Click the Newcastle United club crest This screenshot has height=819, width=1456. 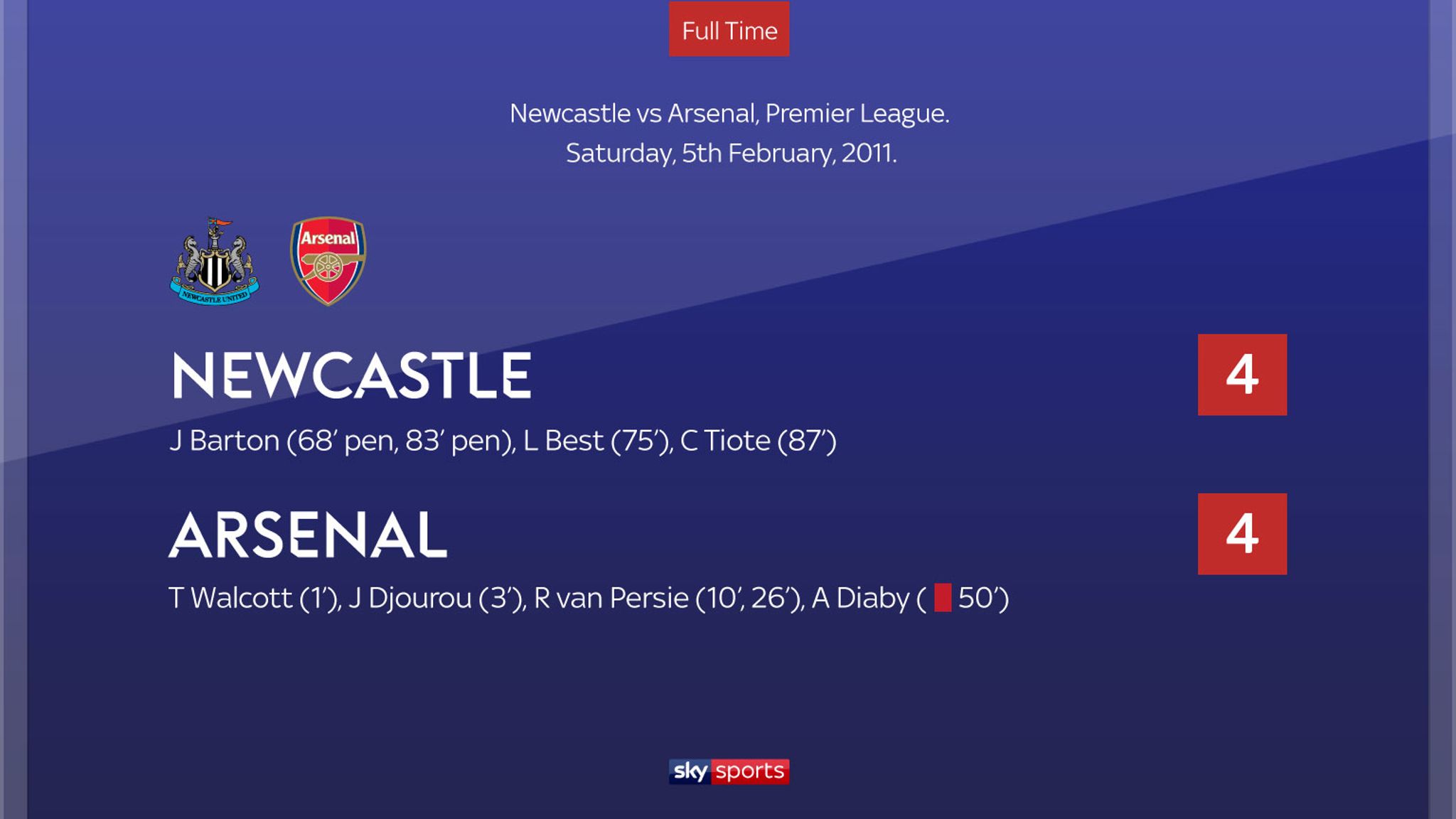click(x=214, y=262)
